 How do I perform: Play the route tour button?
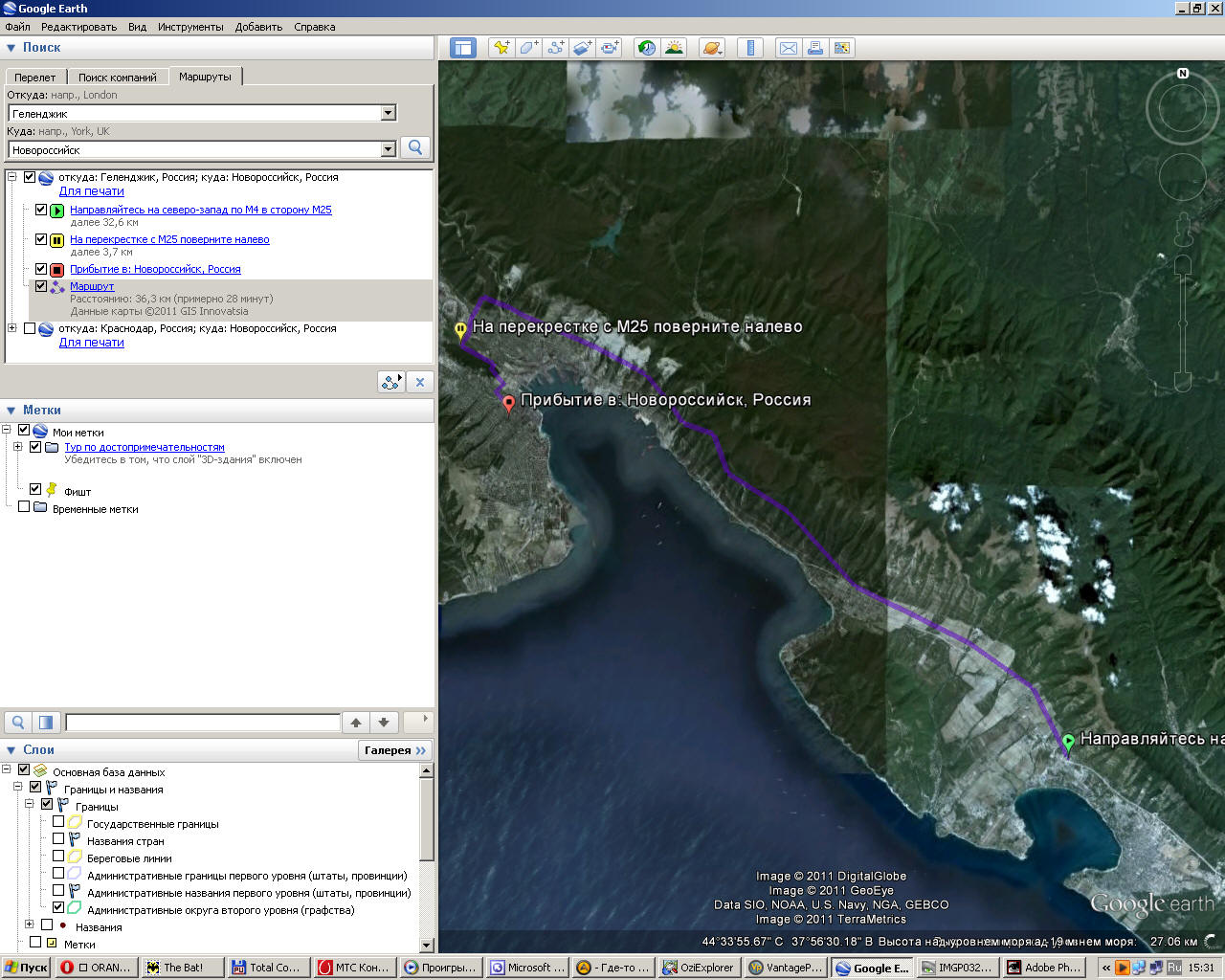coord(391,382)
